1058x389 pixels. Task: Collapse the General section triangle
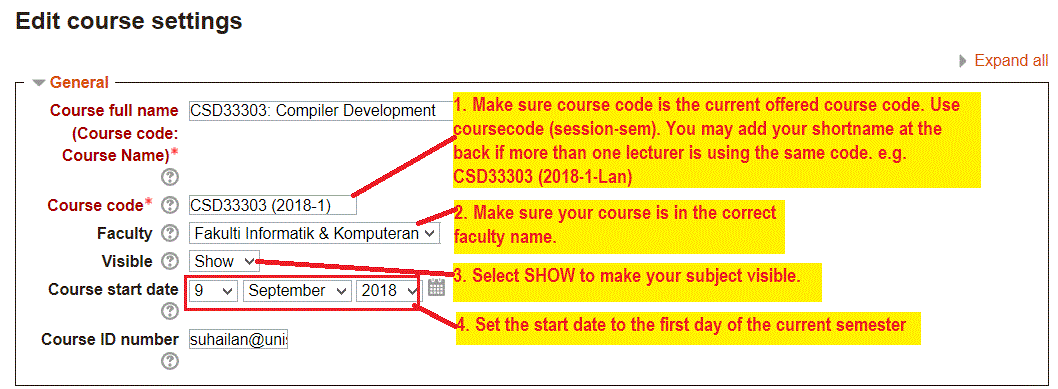click(39, 83)
